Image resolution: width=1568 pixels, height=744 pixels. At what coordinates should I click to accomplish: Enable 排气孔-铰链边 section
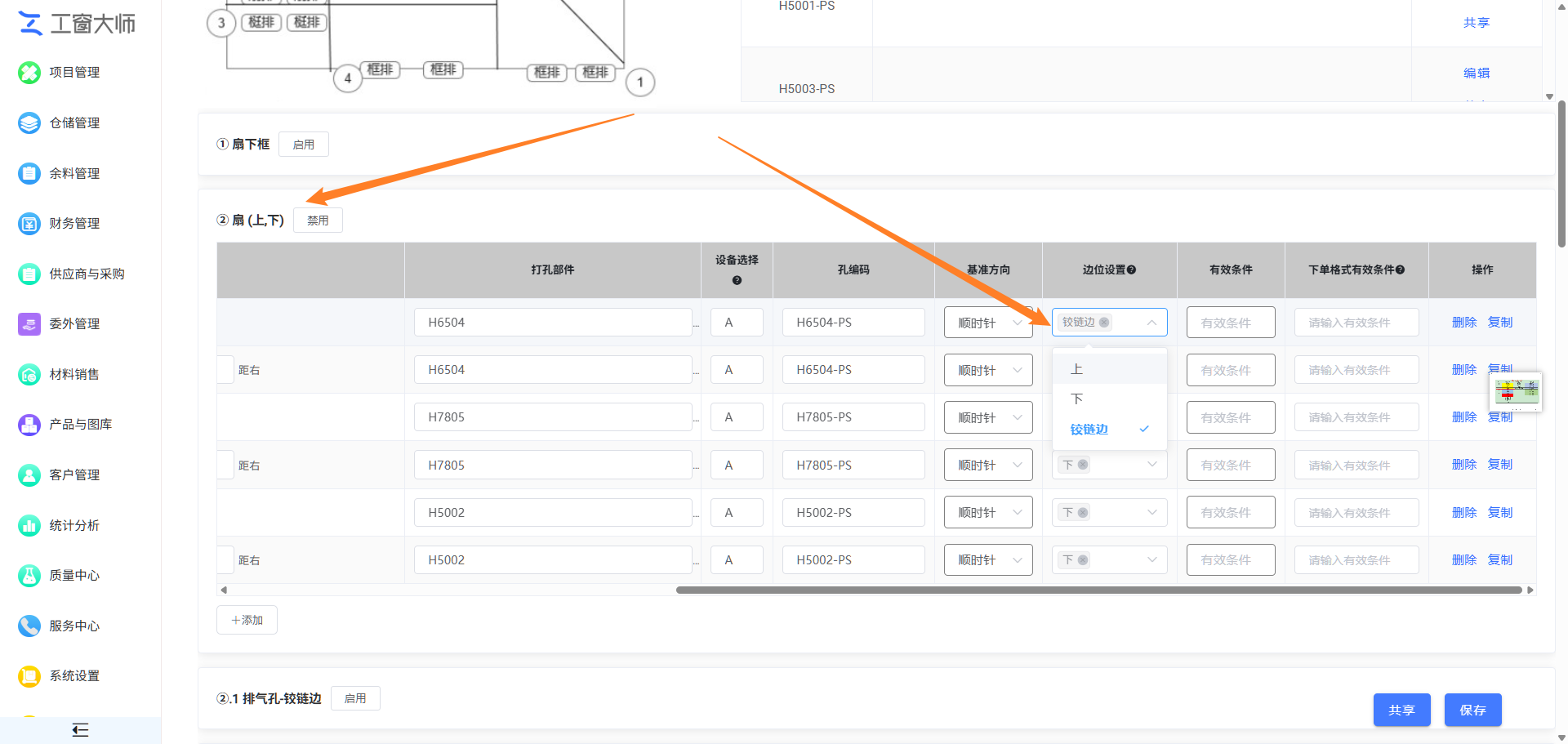point(355,698)
